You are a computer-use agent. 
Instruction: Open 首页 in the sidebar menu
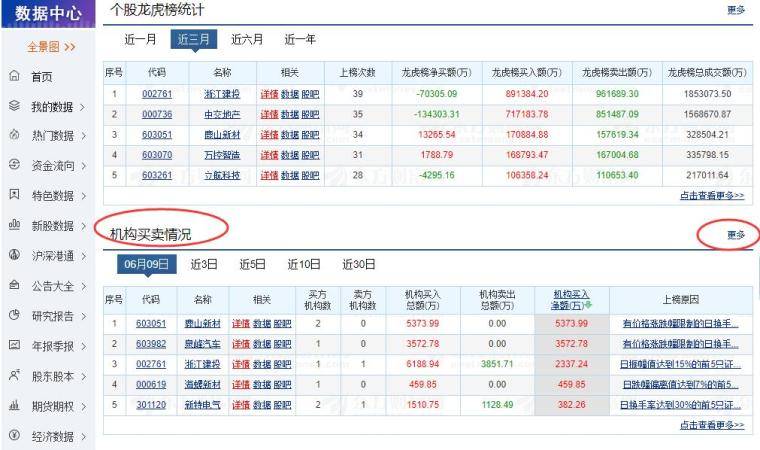point(42,77)
